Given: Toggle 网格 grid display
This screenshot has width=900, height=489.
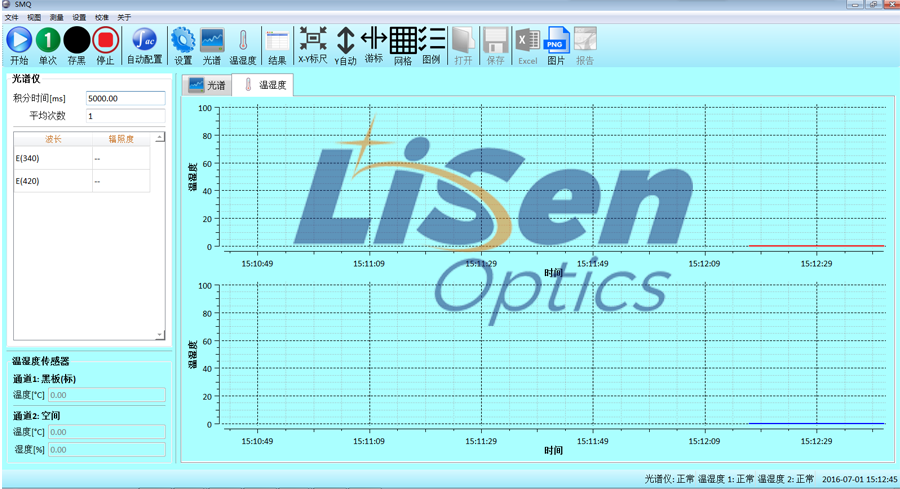Looking at the screenshot, I should coord(403,46).
